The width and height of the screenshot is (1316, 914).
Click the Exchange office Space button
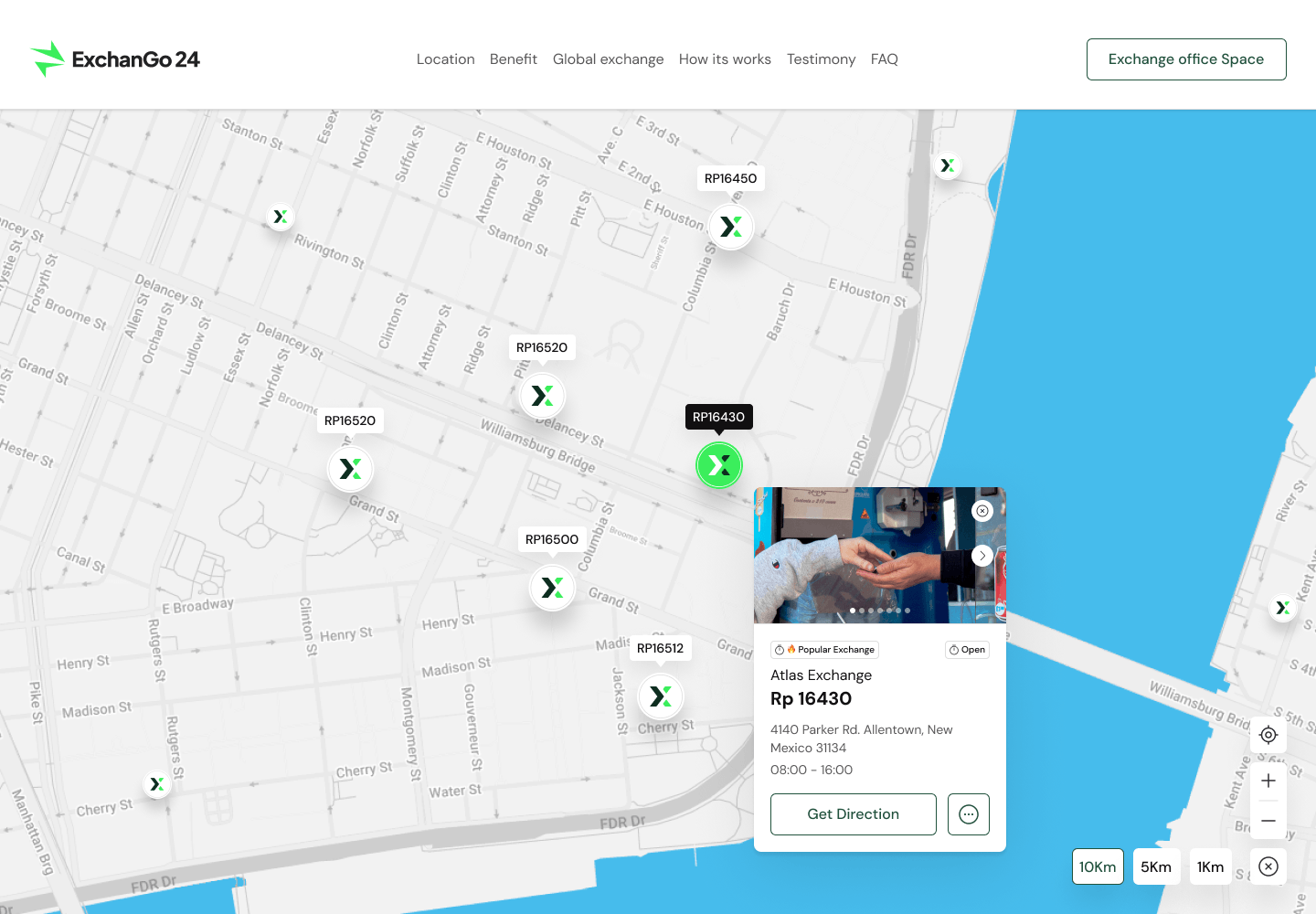coord(1186,58)
